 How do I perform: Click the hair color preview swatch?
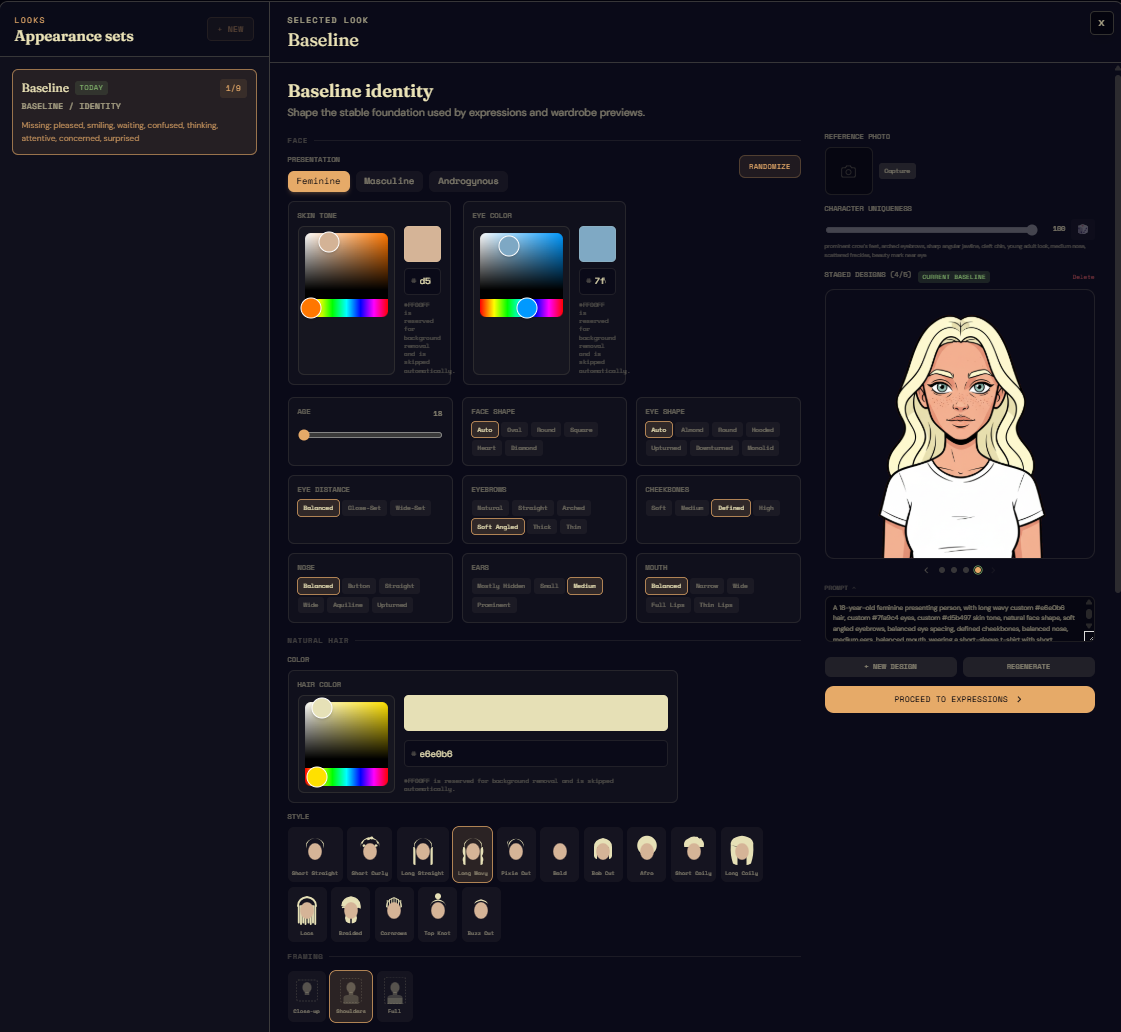(x=535, y=713)
